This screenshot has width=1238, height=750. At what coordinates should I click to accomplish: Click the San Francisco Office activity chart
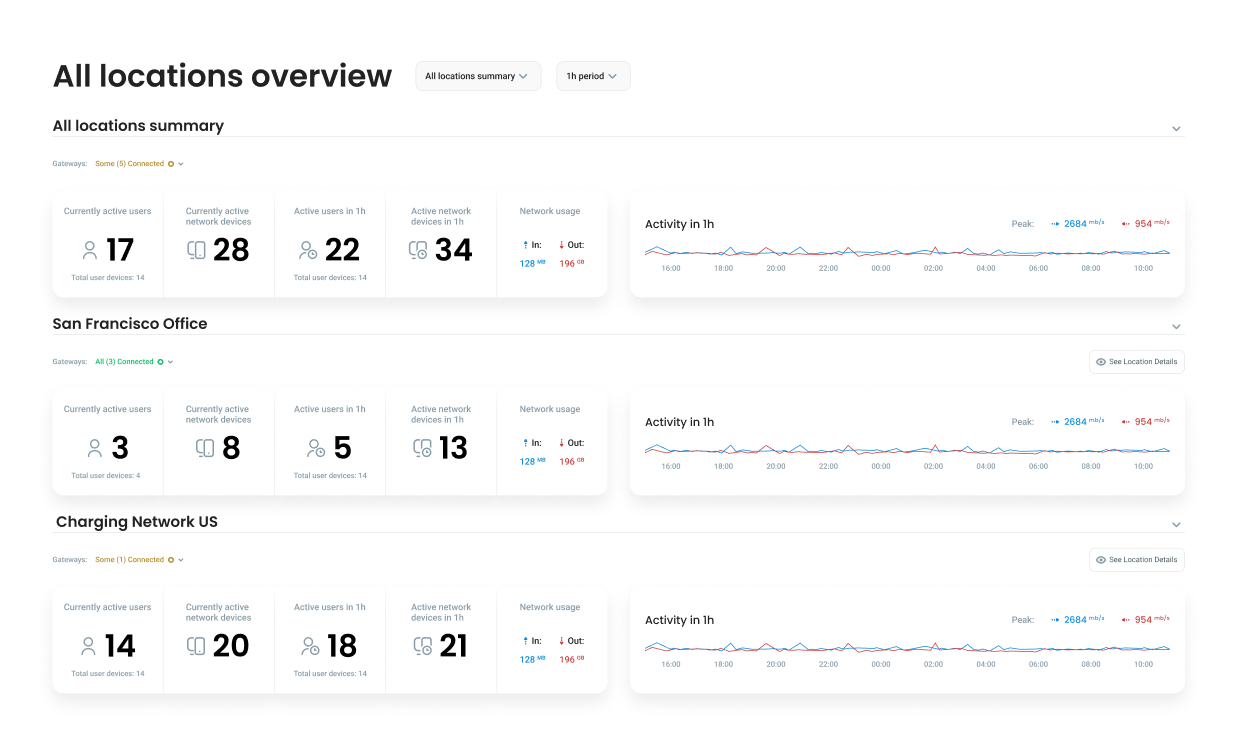tap(906, 450)
